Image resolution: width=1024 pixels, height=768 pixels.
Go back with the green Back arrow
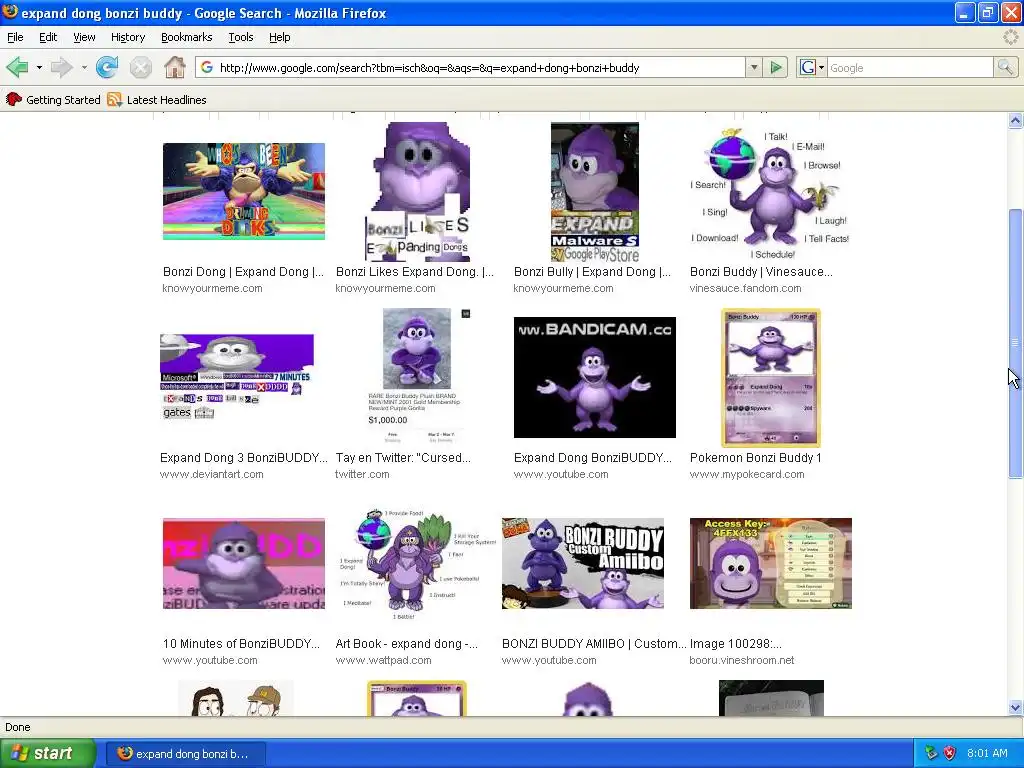click(18, 67)
